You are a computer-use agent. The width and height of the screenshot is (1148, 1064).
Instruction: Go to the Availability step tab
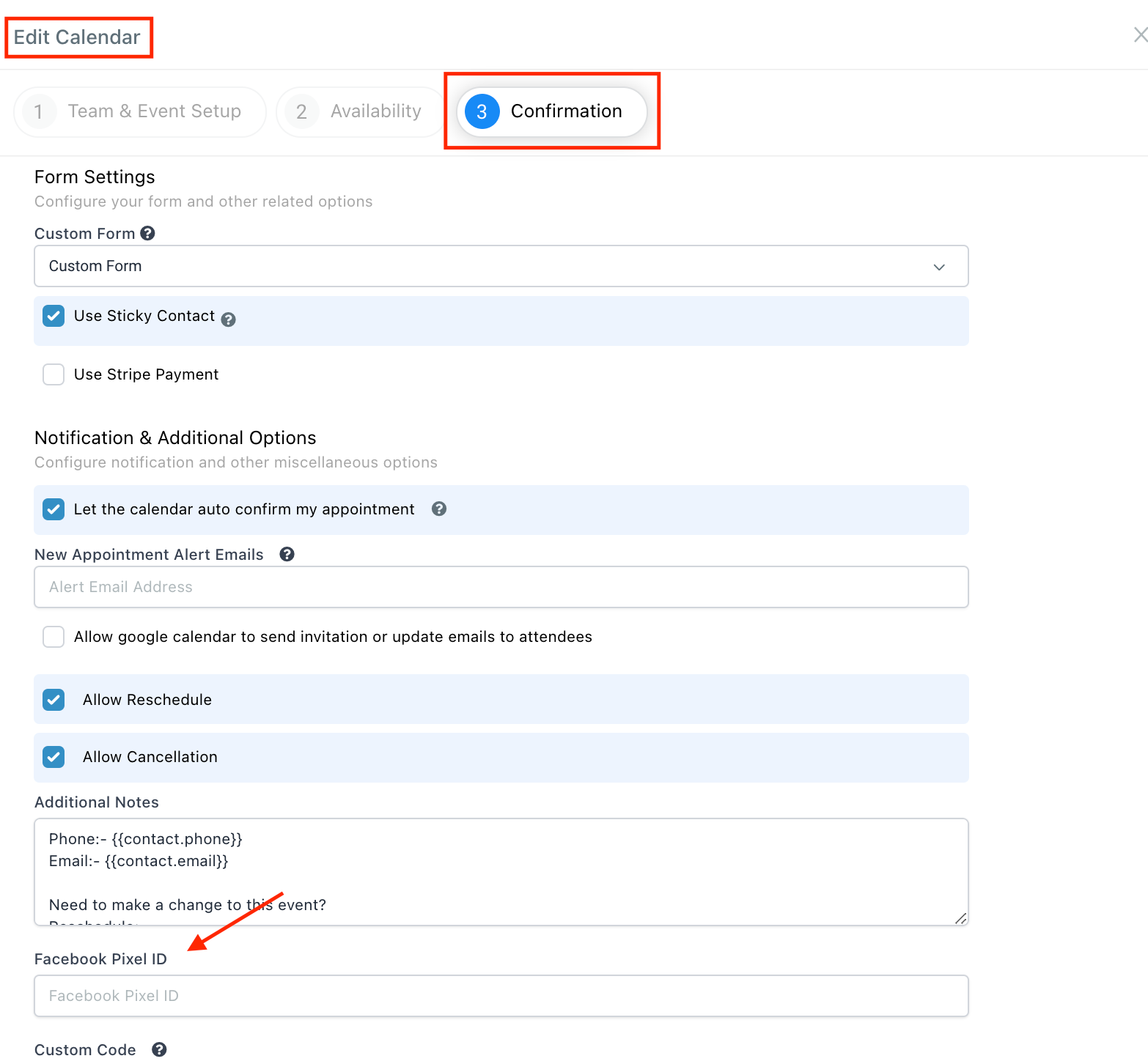[375, 111]
